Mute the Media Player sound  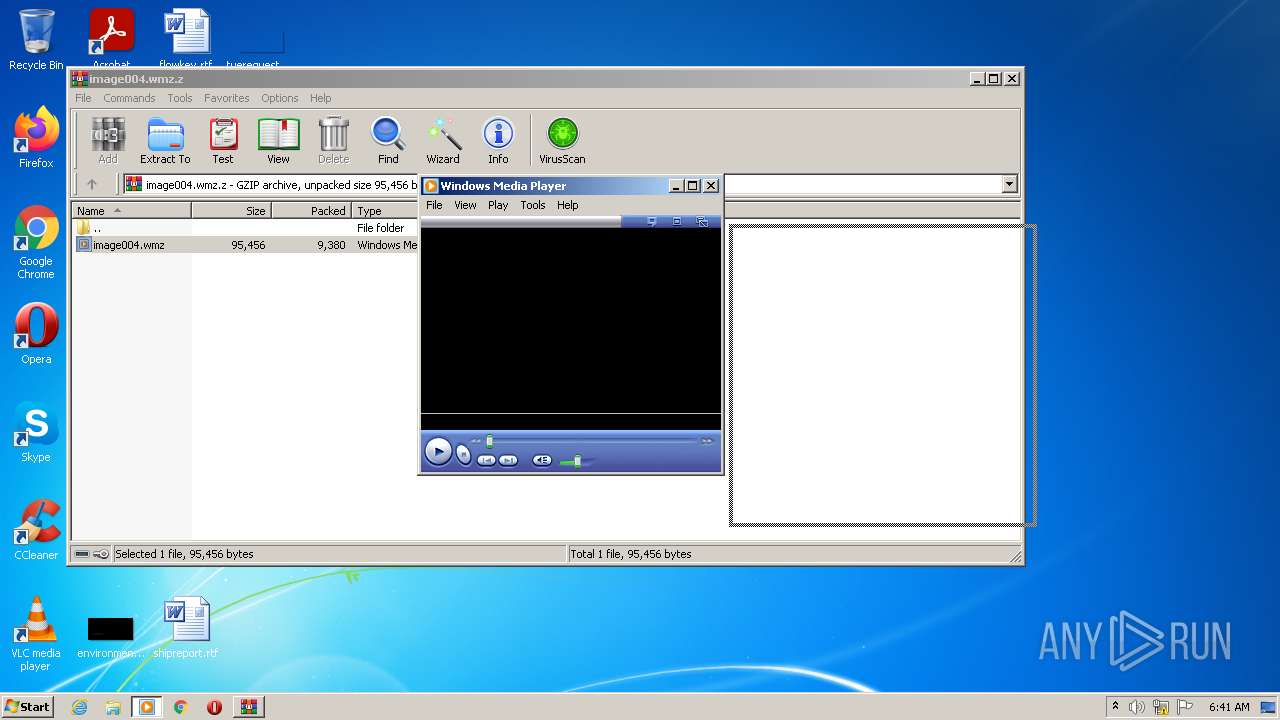pyautogui.click(x=542, y=460)
